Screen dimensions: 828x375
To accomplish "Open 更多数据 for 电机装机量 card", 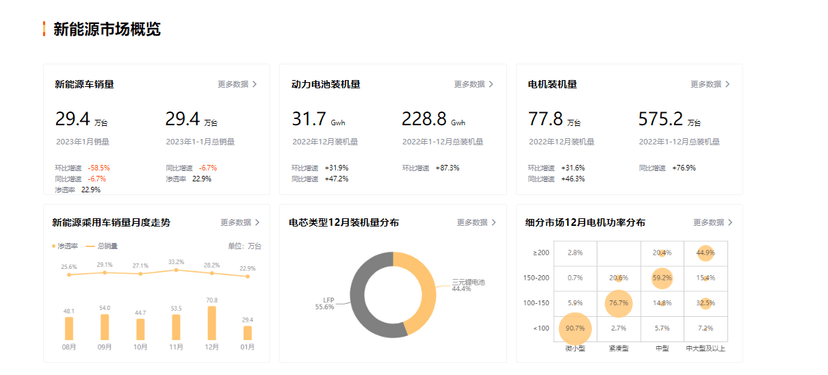I will pyautogui.click(x=710, y=84).
